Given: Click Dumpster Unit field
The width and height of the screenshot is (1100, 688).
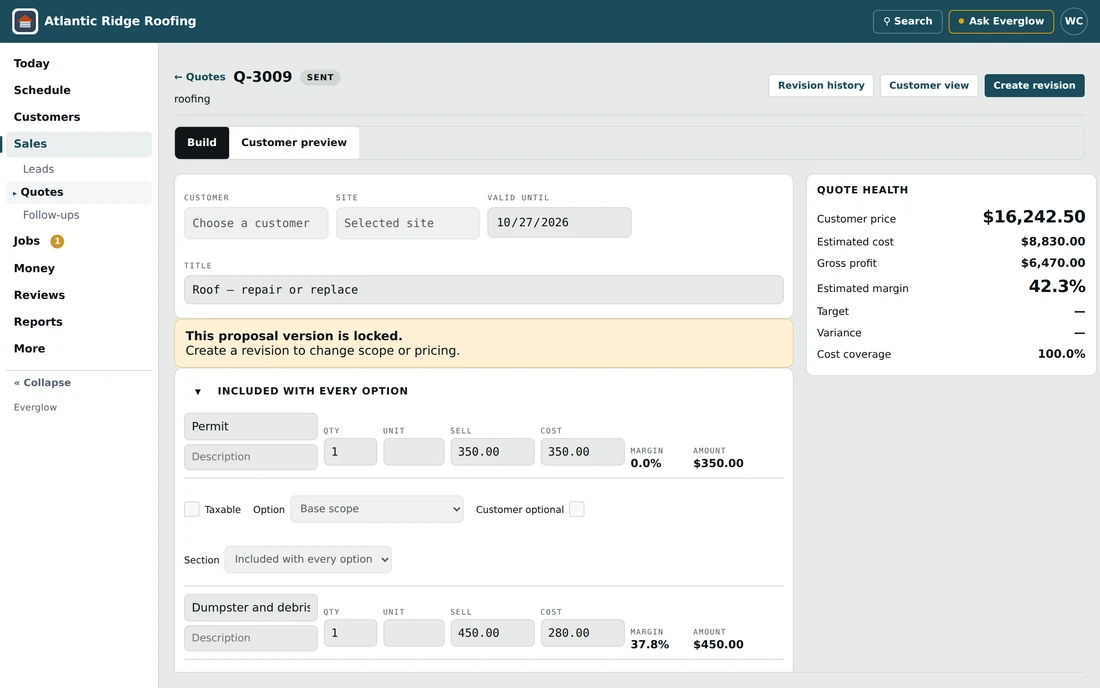Looking at the screenshot, I should 413,633.
